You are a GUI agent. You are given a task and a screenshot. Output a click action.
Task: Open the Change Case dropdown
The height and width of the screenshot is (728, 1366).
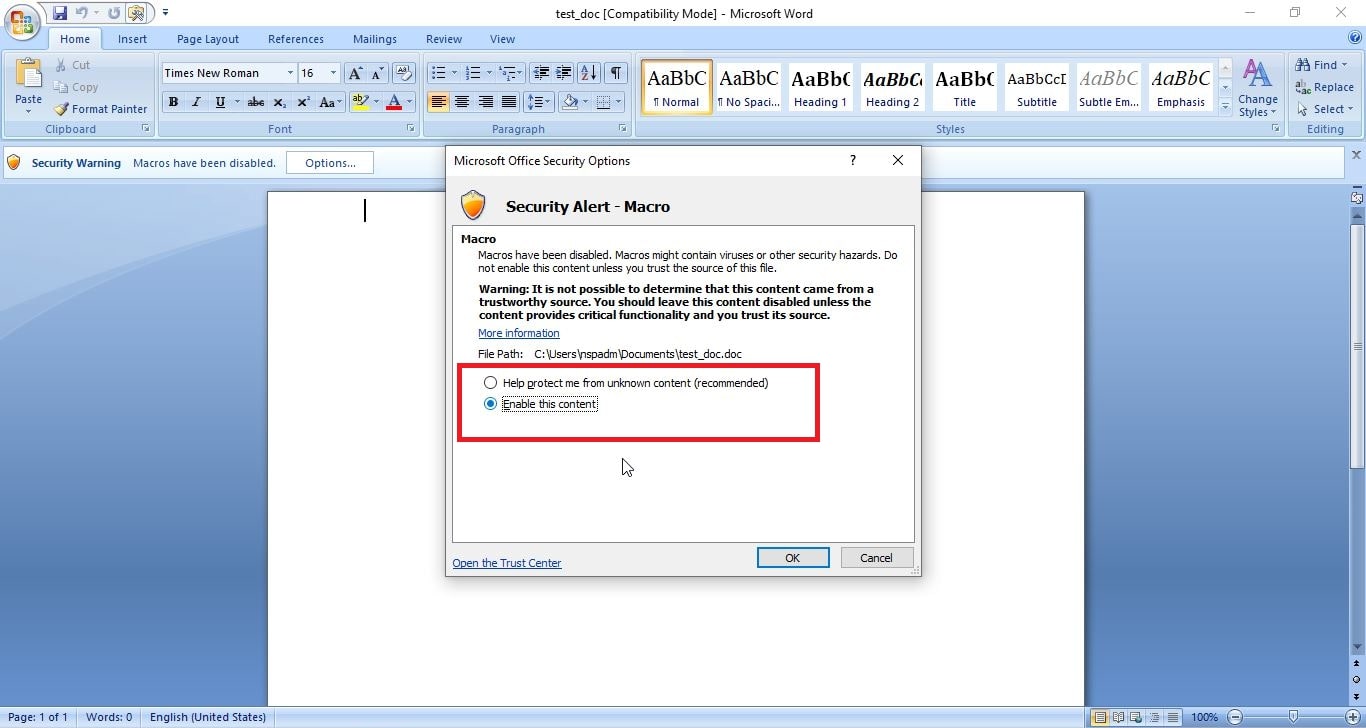pyautogui.click(x=330, y=102)
